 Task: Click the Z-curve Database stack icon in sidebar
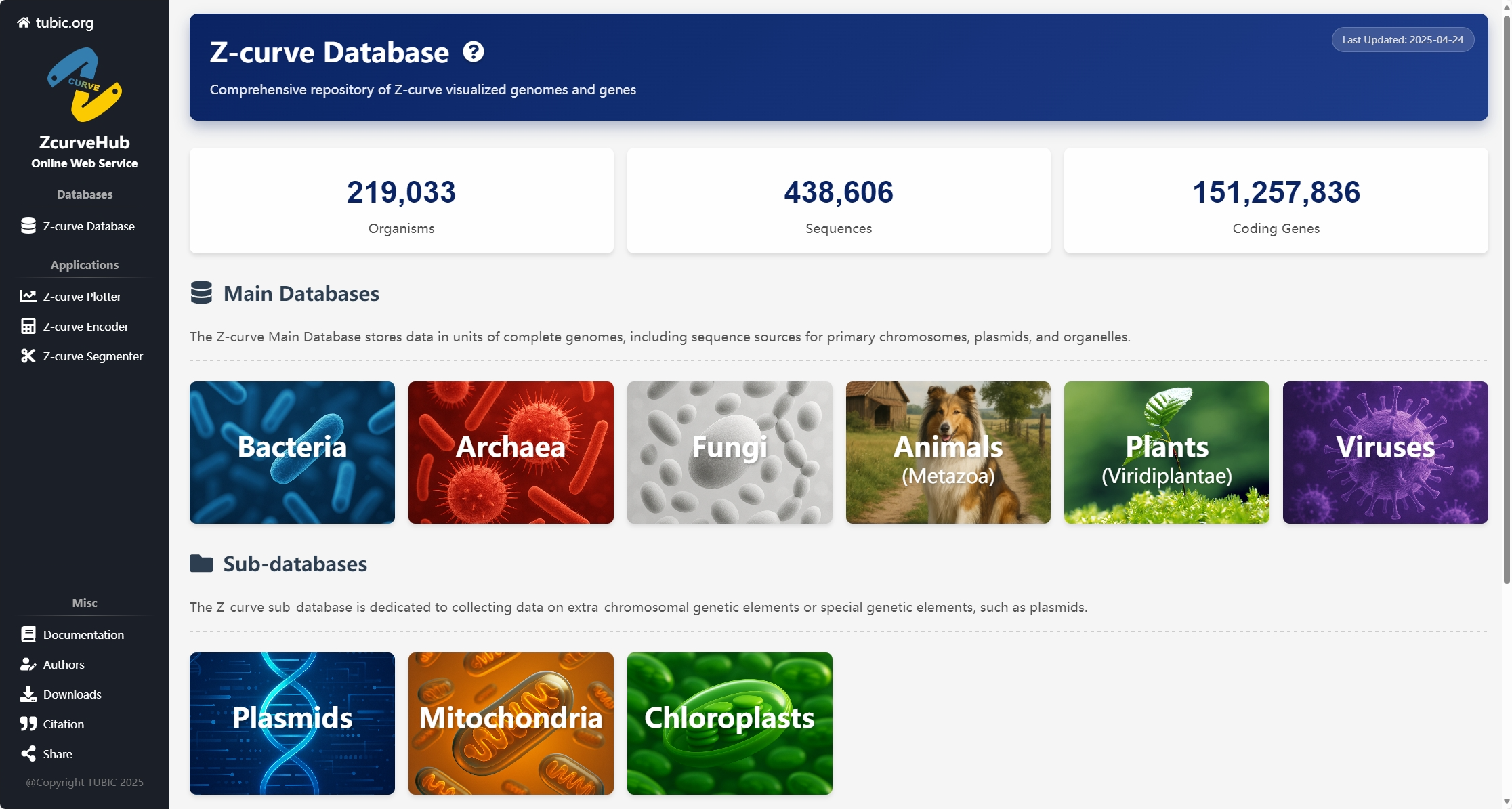[28, 226]
